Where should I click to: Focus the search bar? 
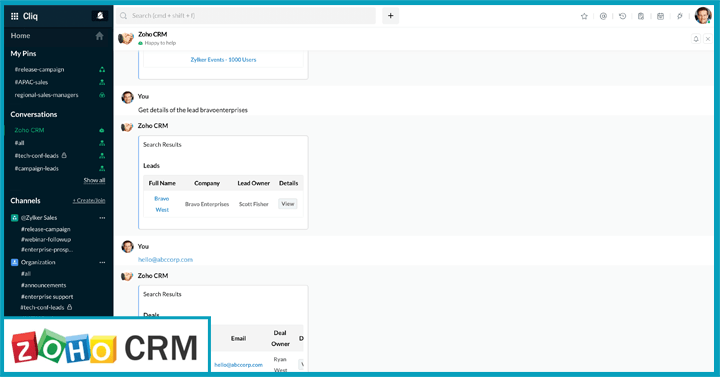(x=246, y=16)
